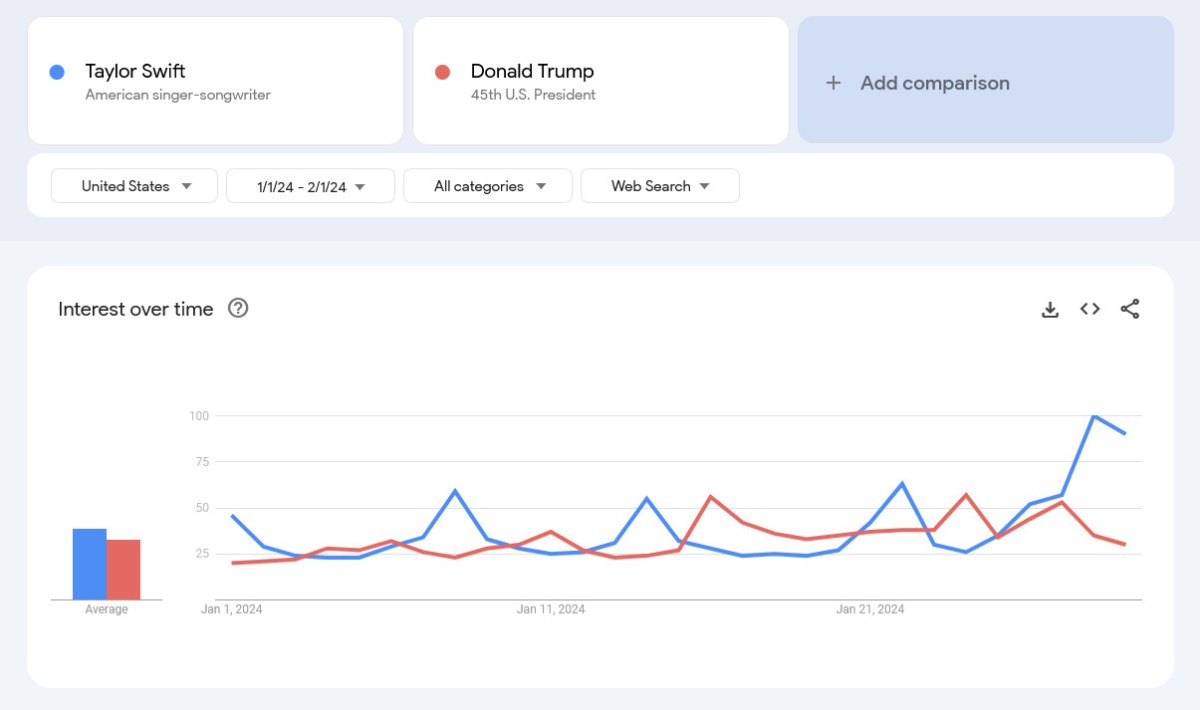Click the peak of the blue trend line
This screenshot has width=1200, height=710.
click(1094, 417)
